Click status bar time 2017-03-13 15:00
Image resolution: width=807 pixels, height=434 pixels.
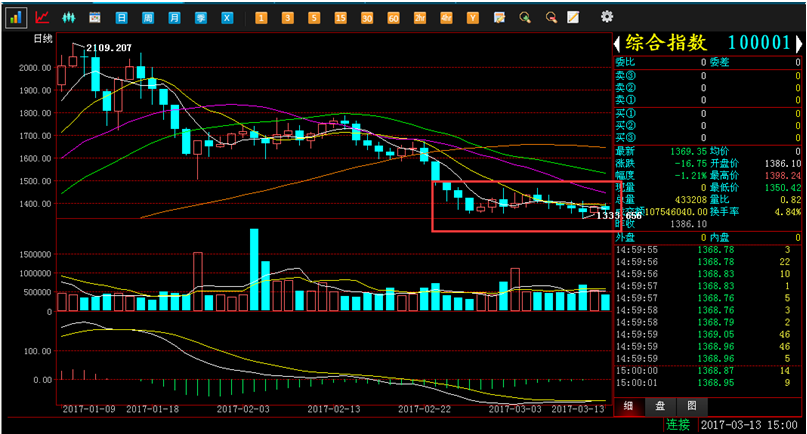click(749, 425)
